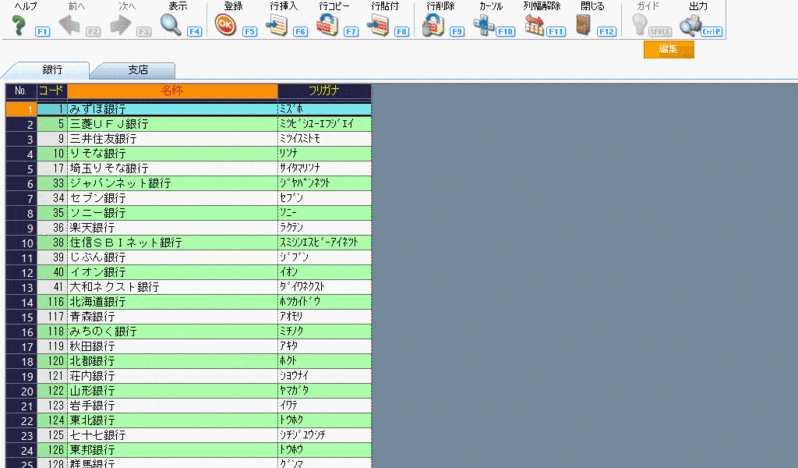The width and height of the screenshot is (798, 468).
Task: Click the F4 key badge
Action: pyautogui.click(x=194, y=32)
